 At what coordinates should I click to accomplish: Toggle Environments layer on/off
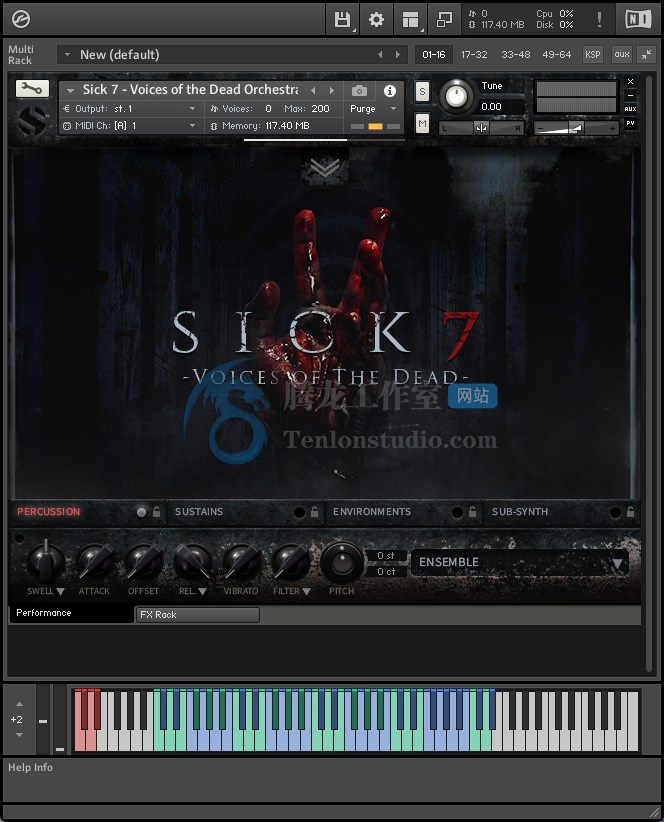click(x=457, y=512)
